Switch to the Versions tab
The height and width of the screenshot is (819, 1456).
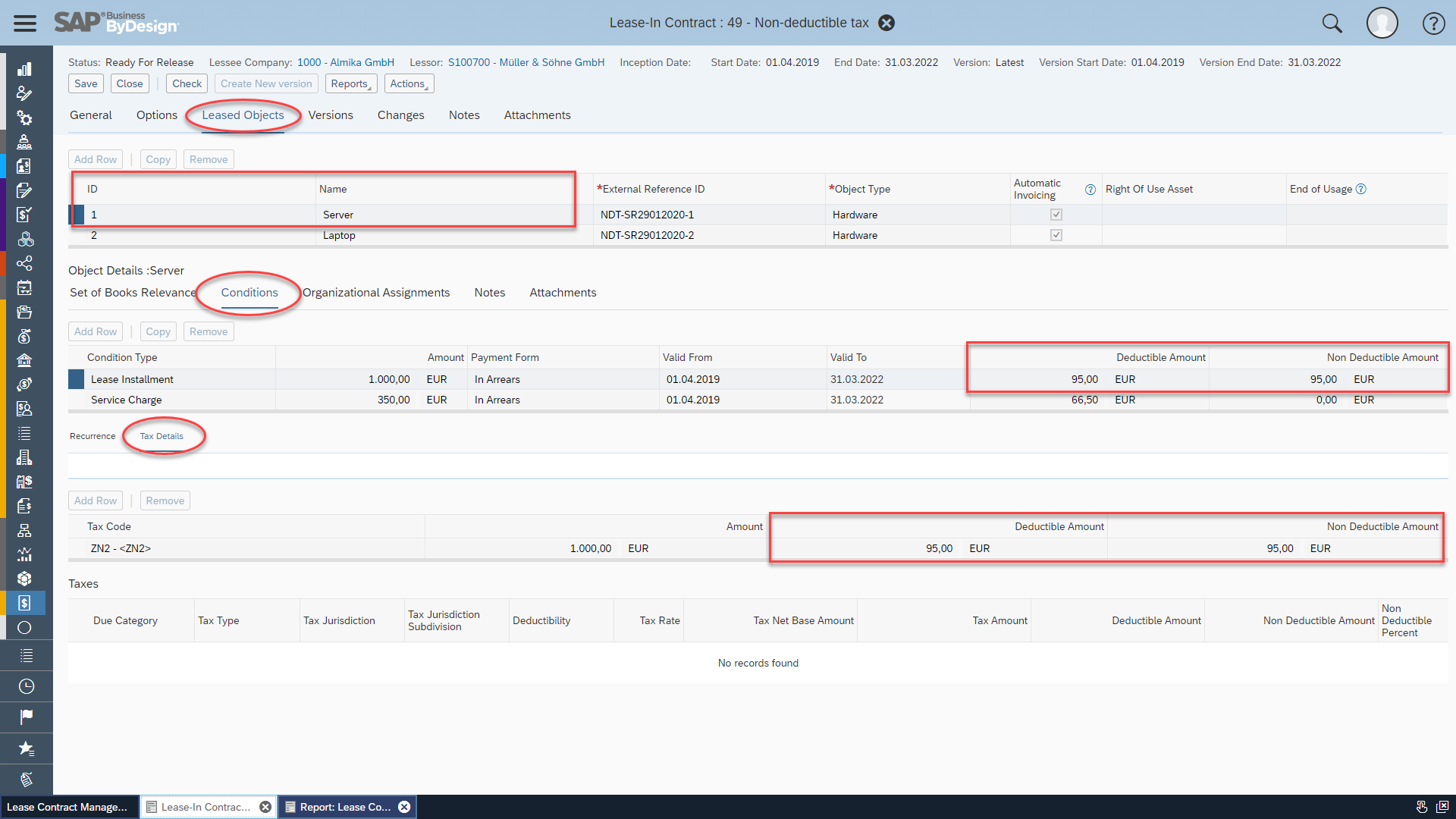tap(330, 115)
